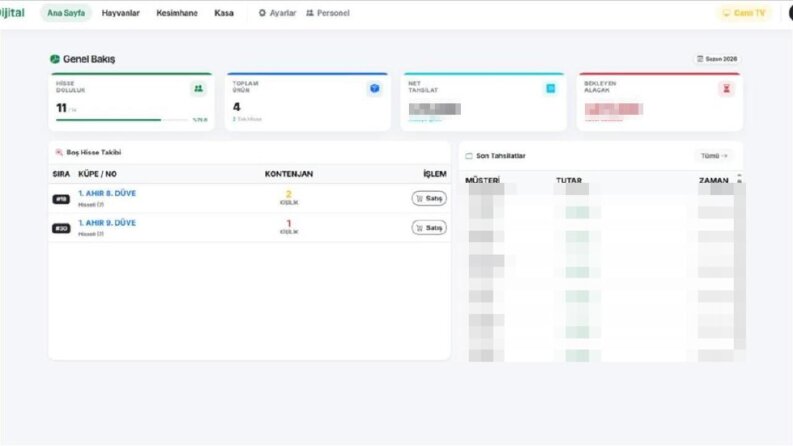Click Satış button for 8. DÜVE
793x446 pixels.
tap(429, 199)
